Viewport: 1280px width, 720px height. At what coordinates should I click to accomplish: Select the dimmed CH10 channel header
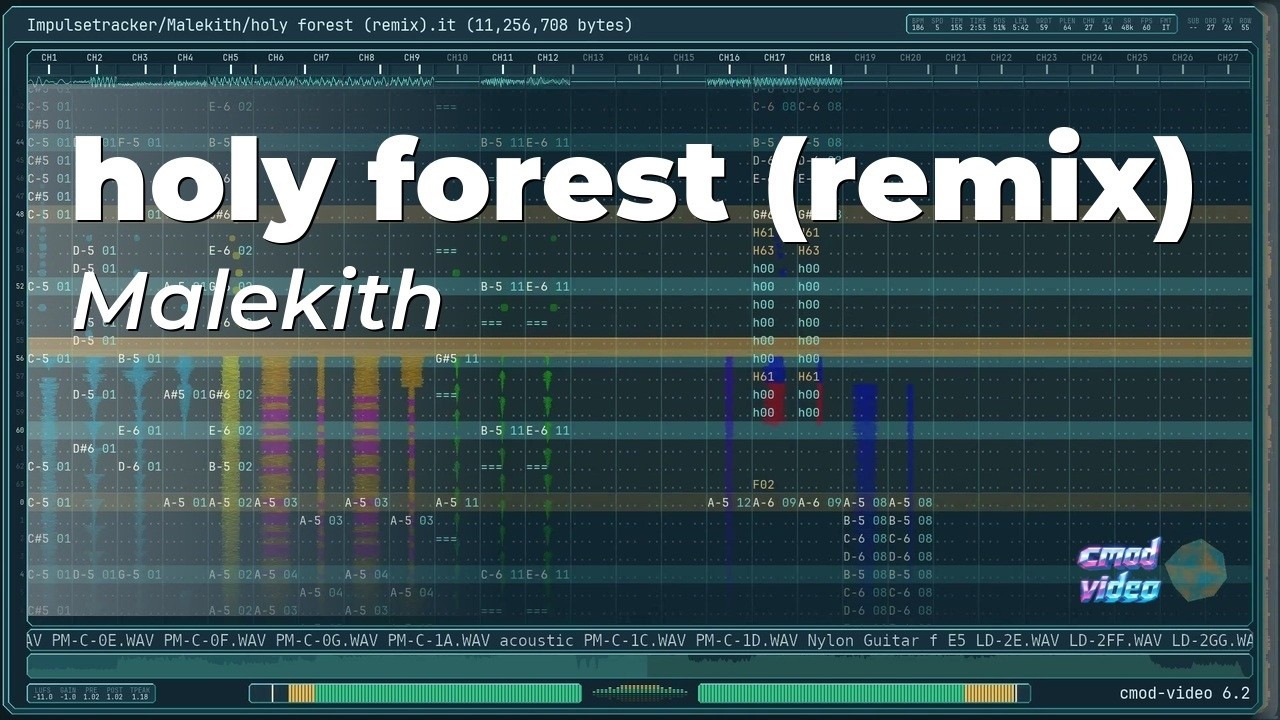457,58
